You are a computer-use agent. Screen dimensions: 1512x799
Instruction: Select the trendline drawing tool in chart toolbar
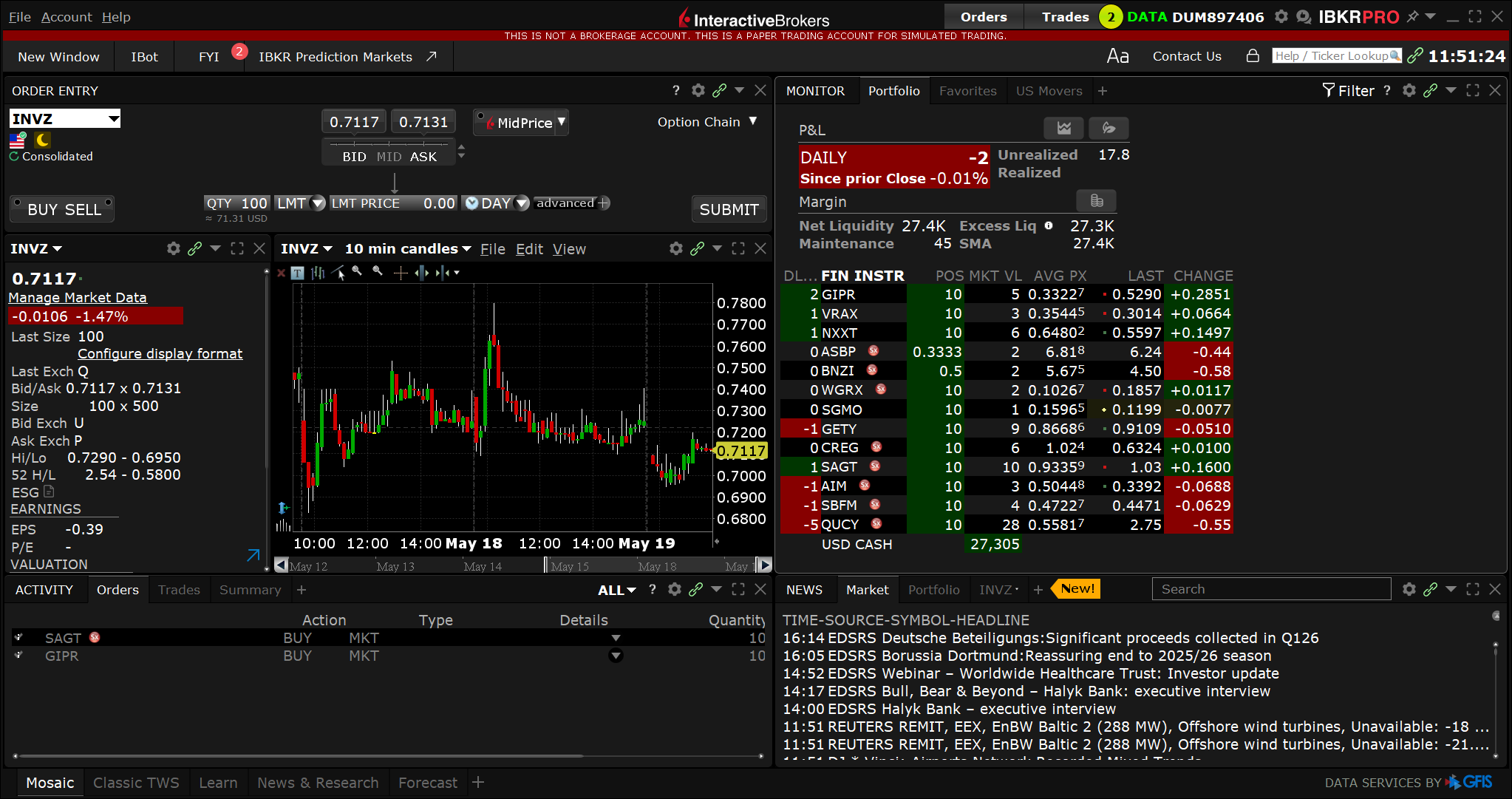pos(338,273)
